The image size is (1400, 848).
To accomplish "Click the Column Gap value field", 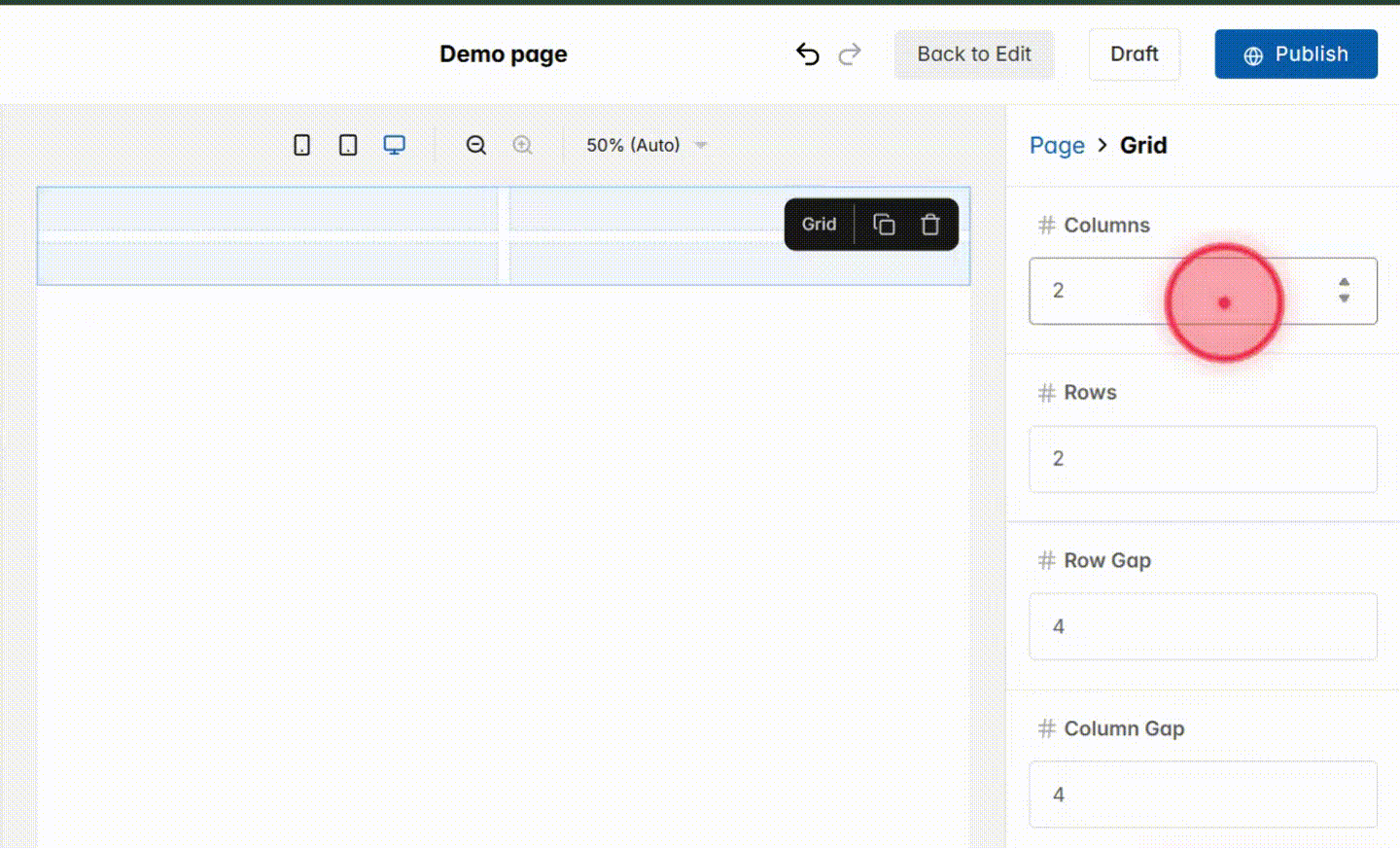I will point(1203,795).
